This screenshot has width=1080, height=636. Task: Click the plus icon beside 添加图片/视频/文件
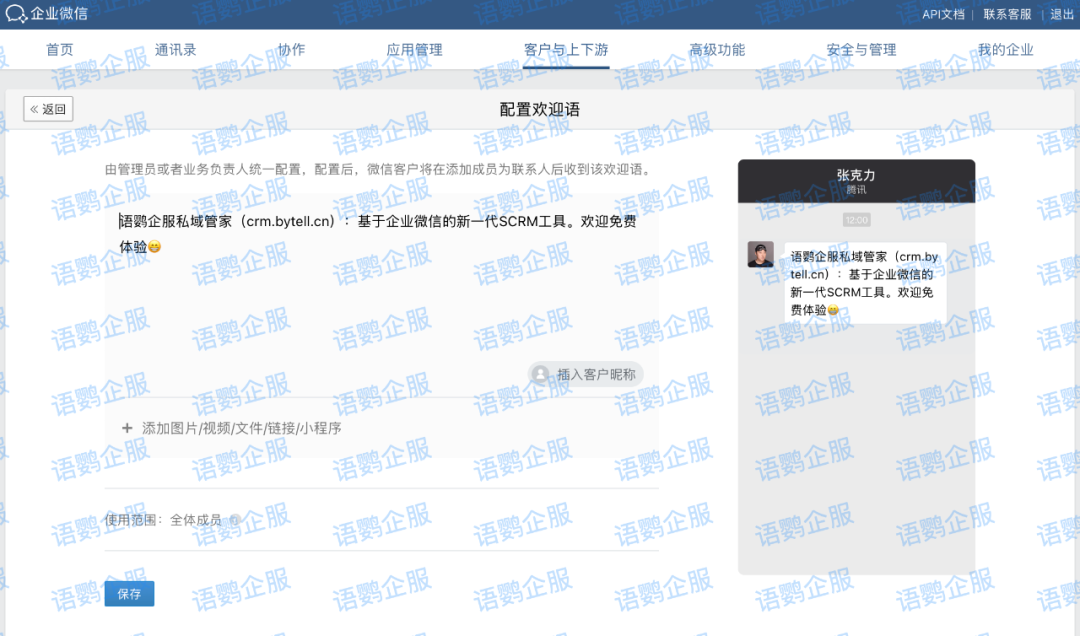pos(127,427)
